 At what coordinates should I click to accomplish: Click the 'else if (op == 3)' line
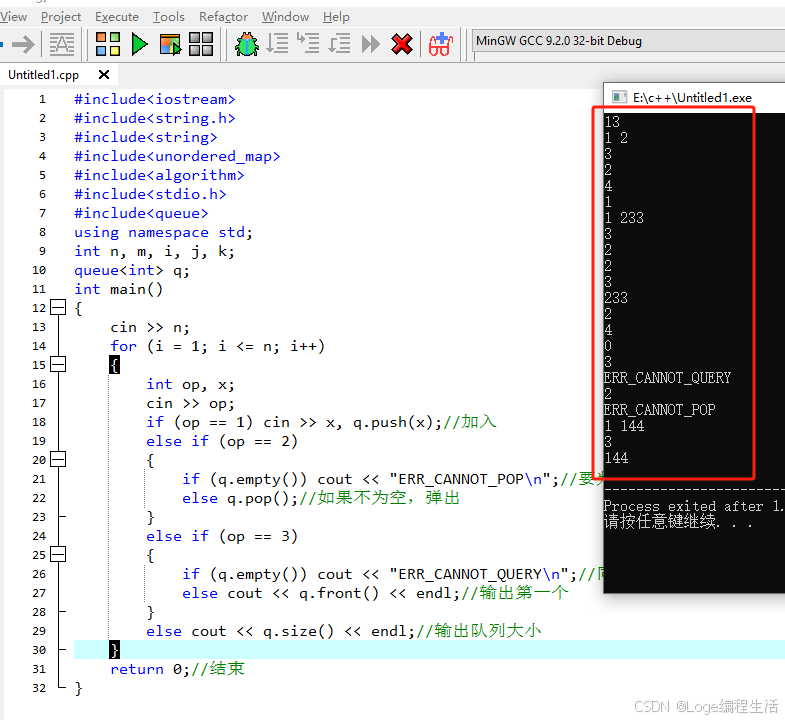[x=222, y=536]
